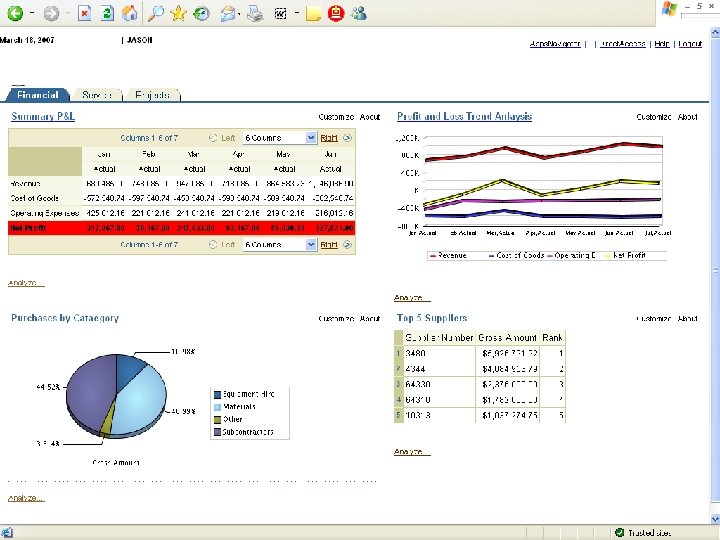Click Customize for Purchases by Category
Screen dimensions: 720x540
336,318
